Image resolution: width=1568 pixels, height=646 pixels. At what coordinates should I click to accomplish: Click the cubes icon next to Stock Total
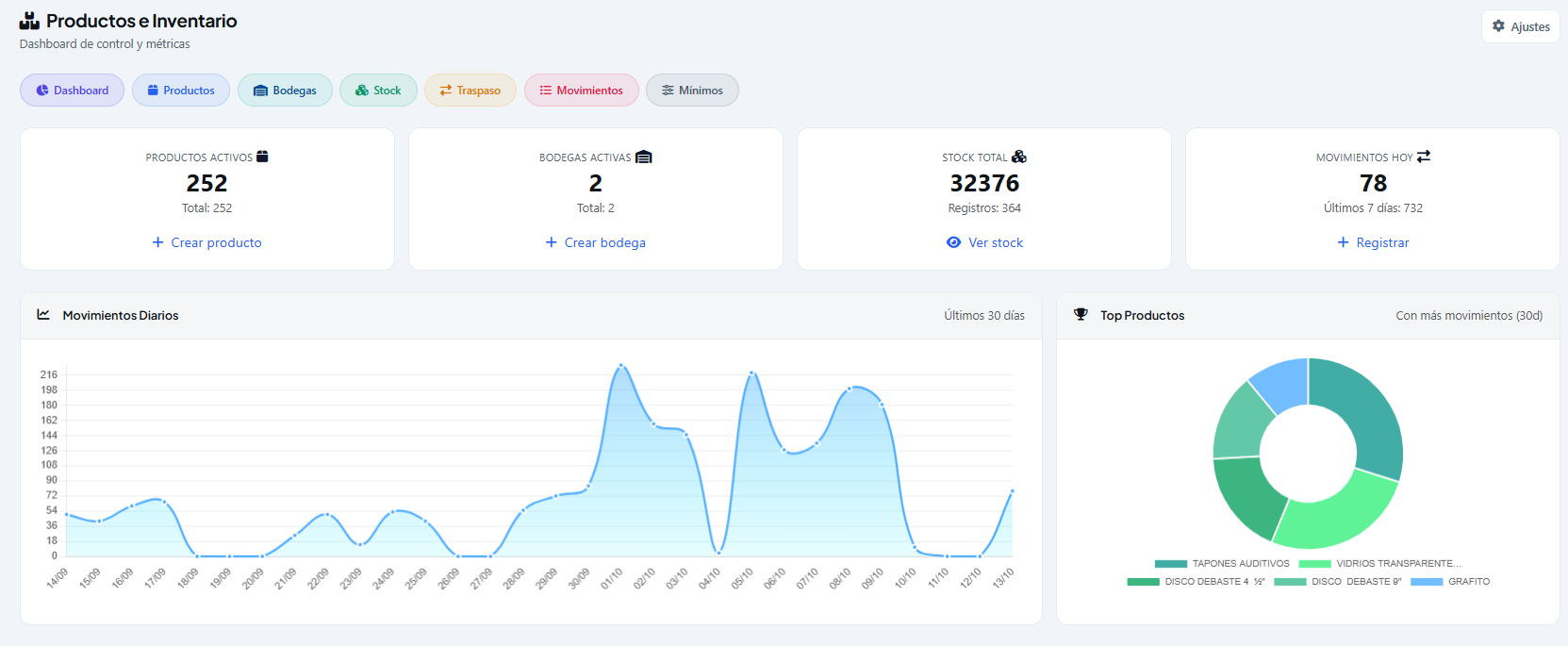click(x=1019, y=157)
